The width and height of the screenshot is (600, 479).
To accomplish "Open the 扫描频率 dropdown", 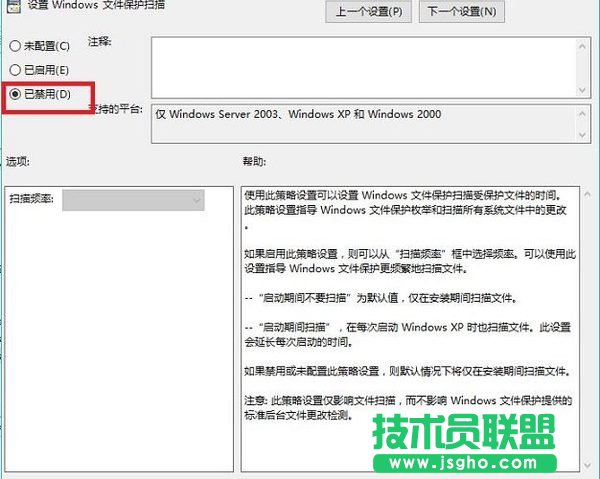I will (x=133, y=200).
